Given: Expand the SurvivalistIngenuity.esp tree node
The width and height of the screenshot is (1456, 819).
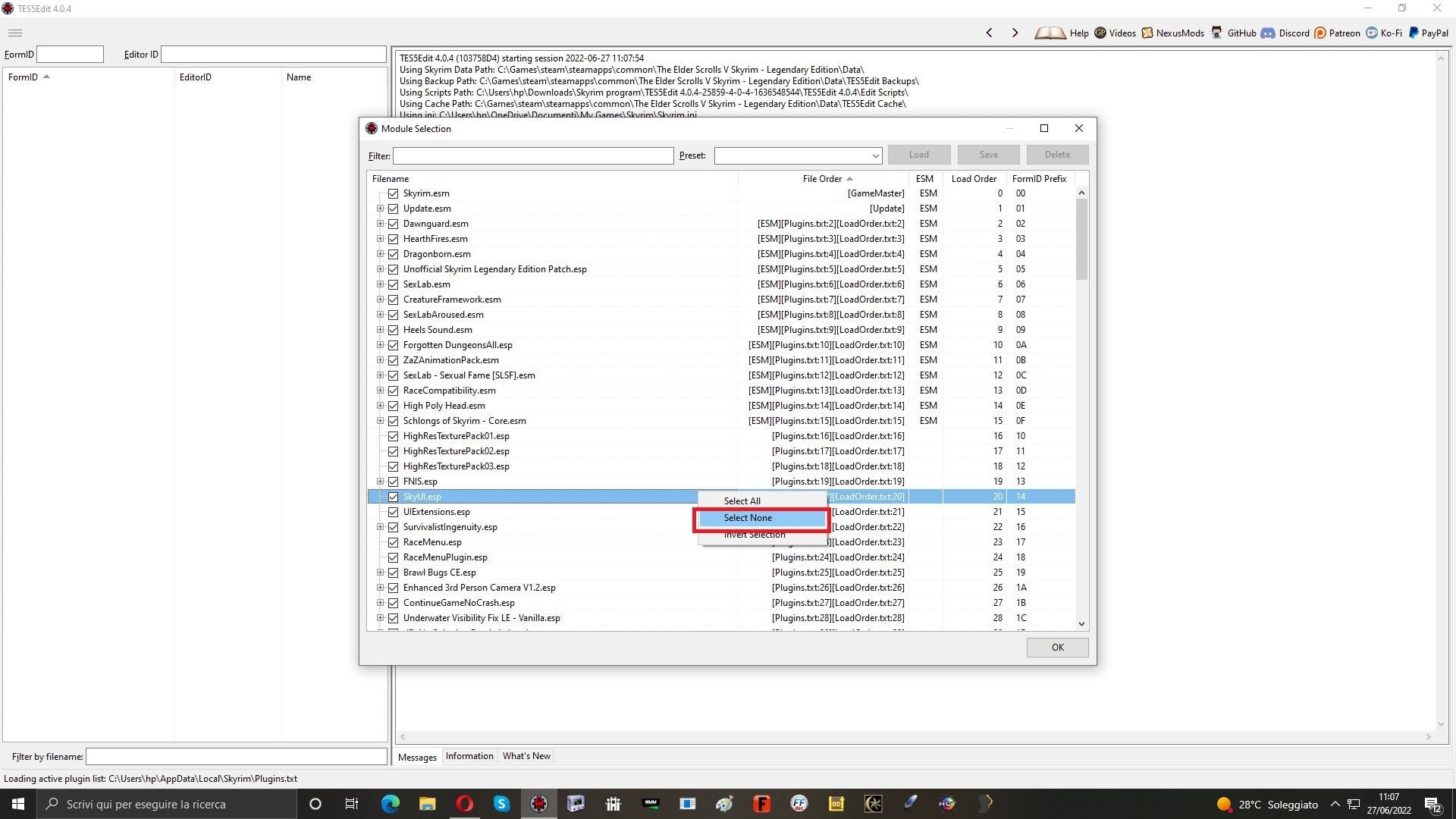Looking at the screenshot, I should (x=380, y=527).
